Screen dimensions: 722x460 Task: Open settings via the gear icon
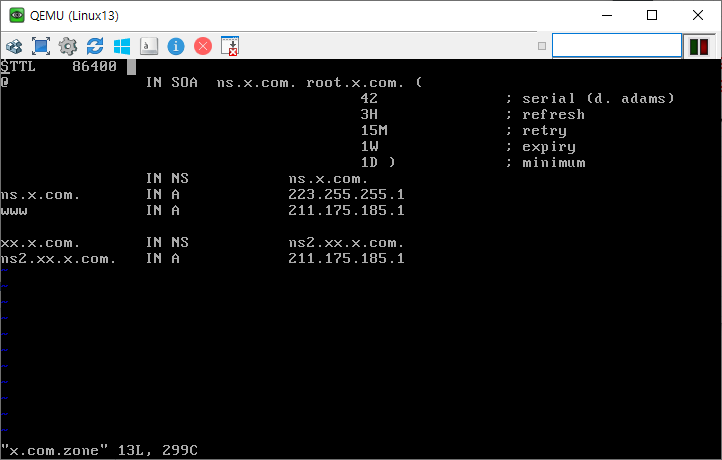point(68,46)
